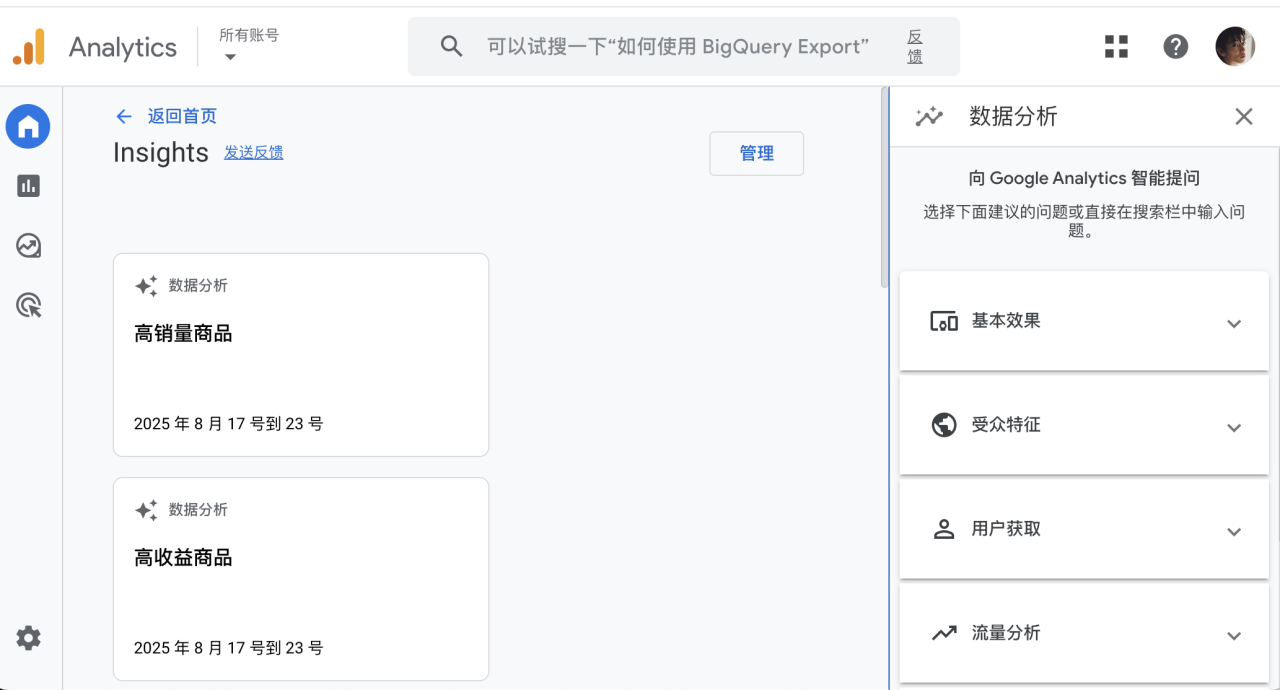Open the Advertising cursor-target icon
The width and height of the screenshot is (1280, 690).
point(28,306)
